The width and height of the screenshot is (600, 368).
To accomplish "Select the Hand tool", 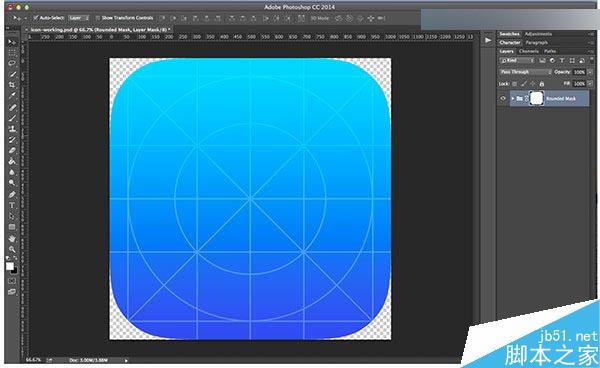I will [x=12, y=238].
